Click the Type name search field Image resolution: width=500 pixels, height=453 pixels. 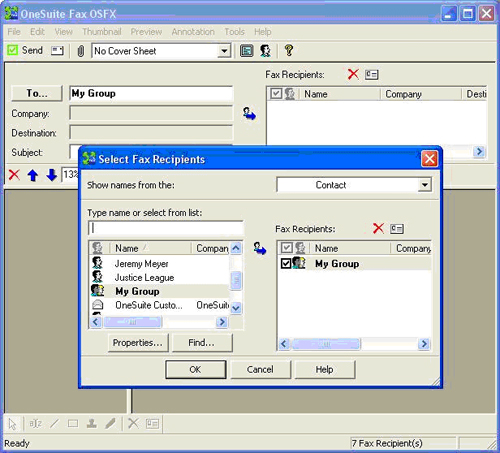pyautogui.click(x=166, y=228)
